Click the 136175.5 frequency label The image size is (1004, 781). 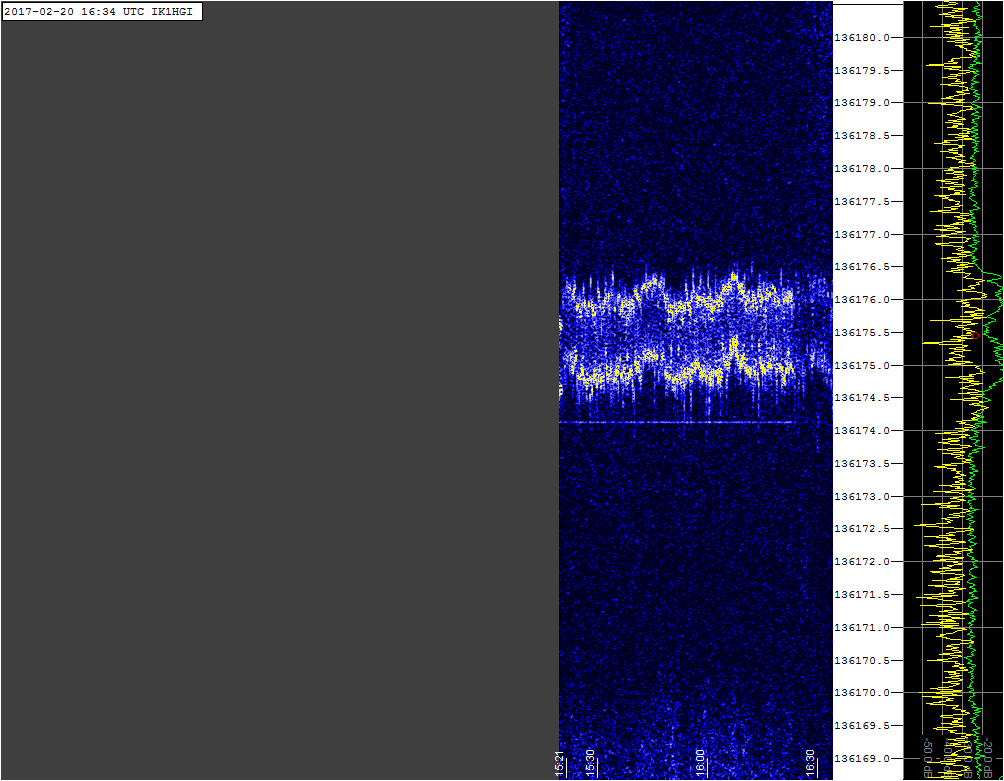click(862, 332)
